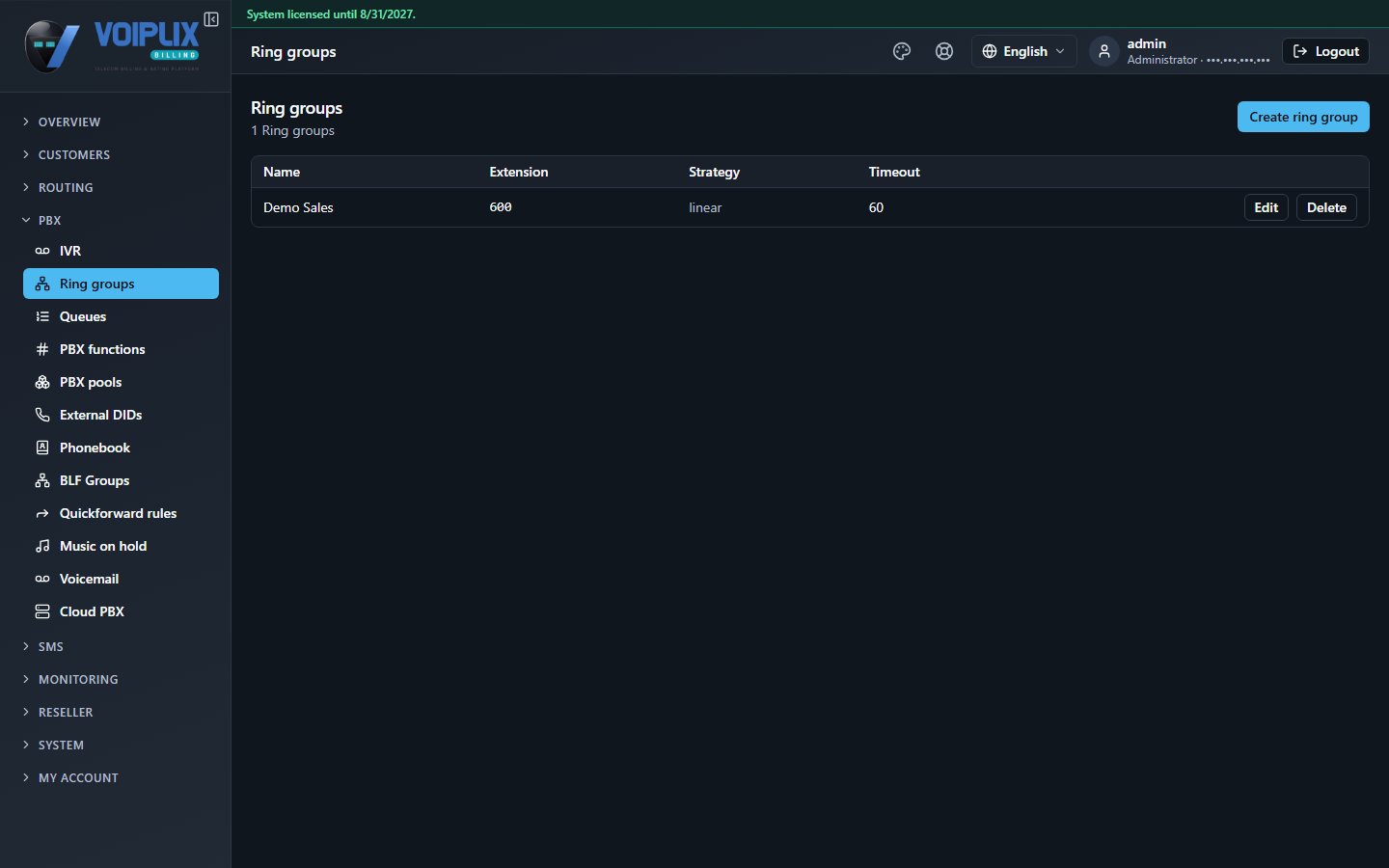Click the PBX functions hash icon
1389x868 pixels.
42,349
